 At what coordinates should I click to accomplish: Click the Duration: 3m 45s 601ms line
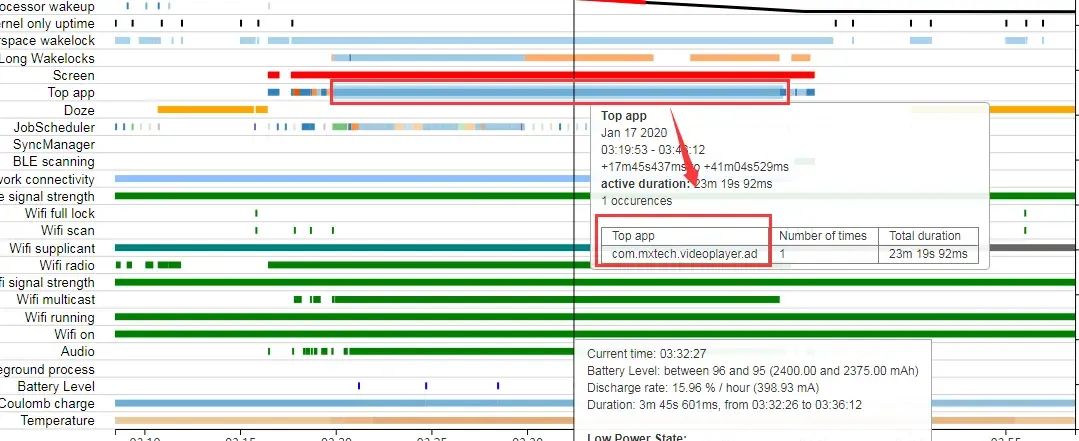[x=724, y=405]
